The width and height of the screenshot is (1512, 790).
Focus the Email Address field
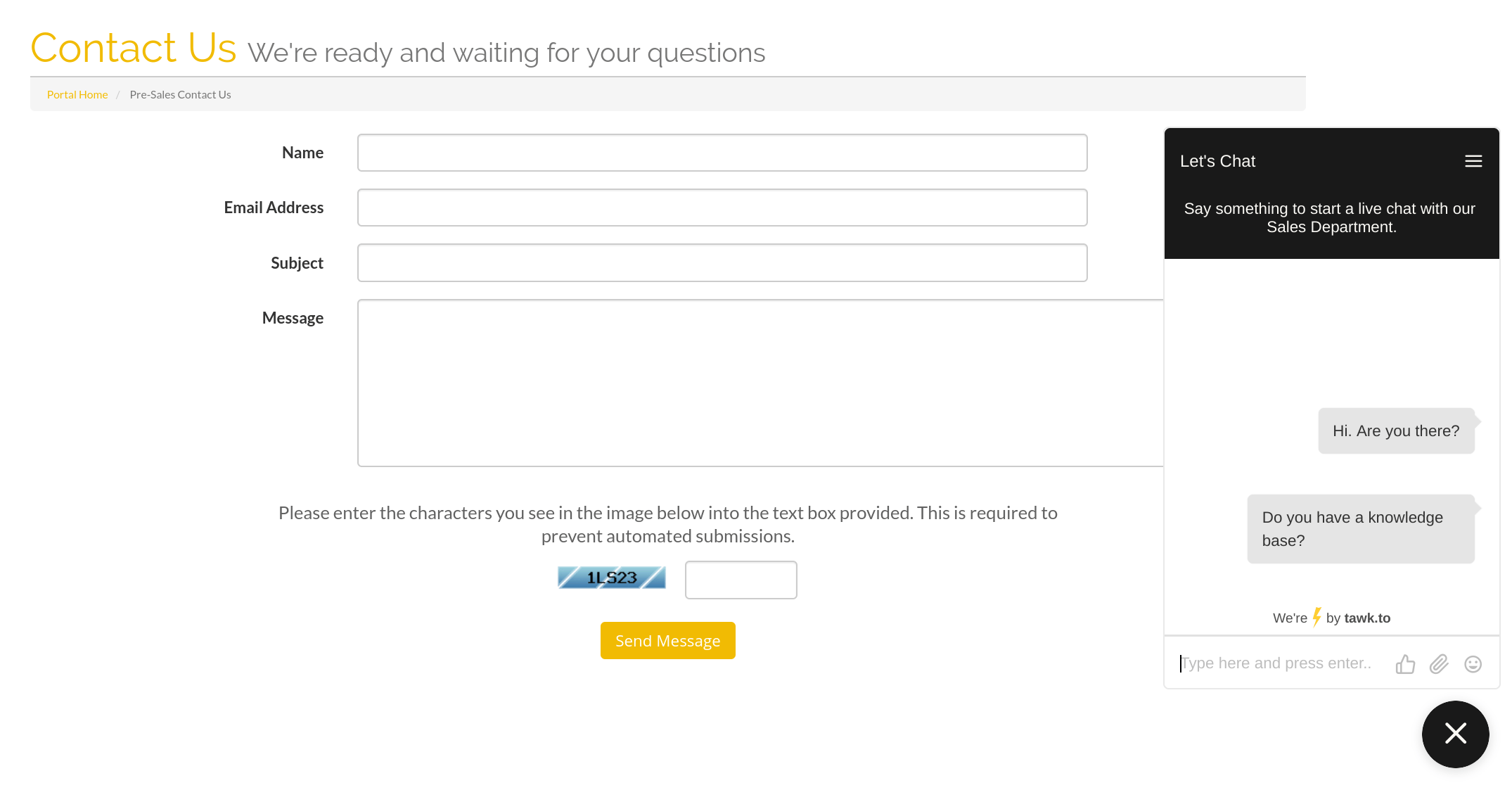[722, 208]
